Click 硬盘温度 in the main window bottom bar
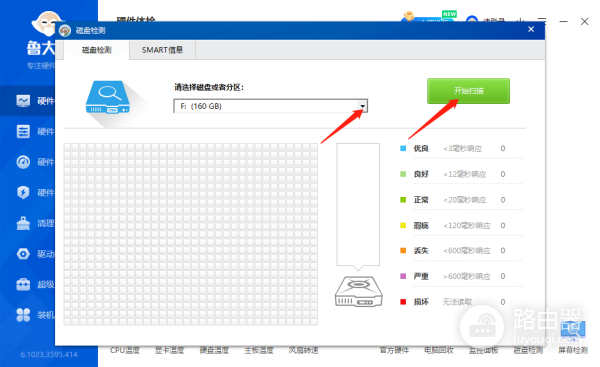 pos(214,350)
